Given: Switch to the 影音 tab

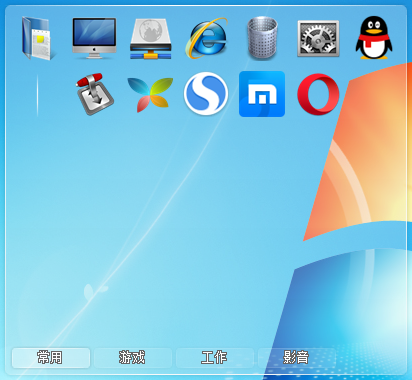Looking at the screenshot, I should 297,358.
